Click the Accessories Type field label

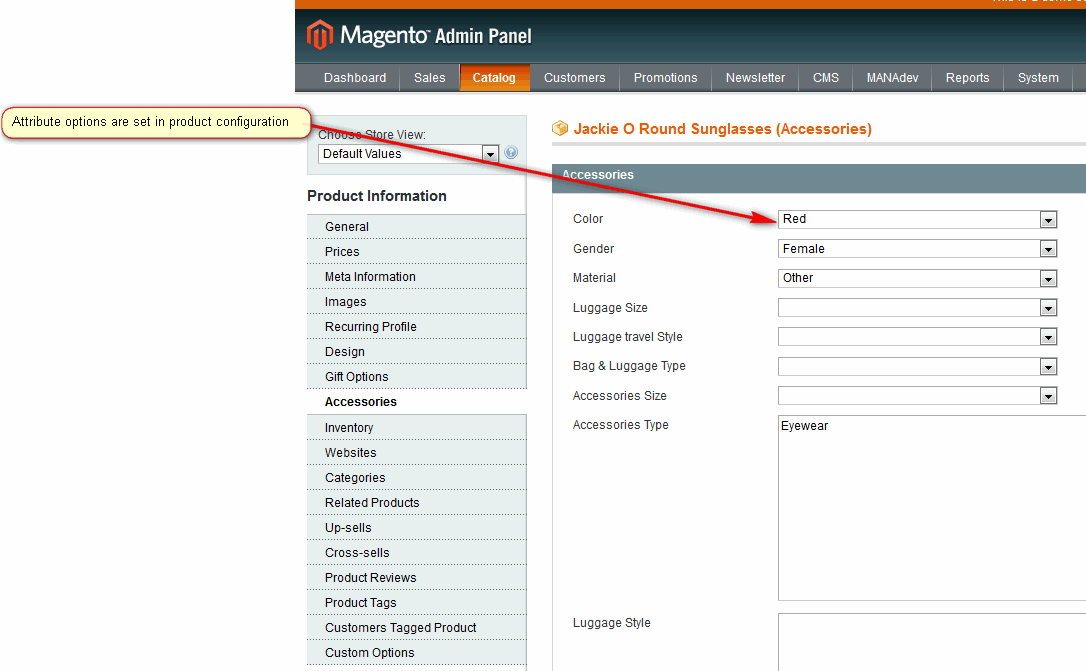pos(621,425)
